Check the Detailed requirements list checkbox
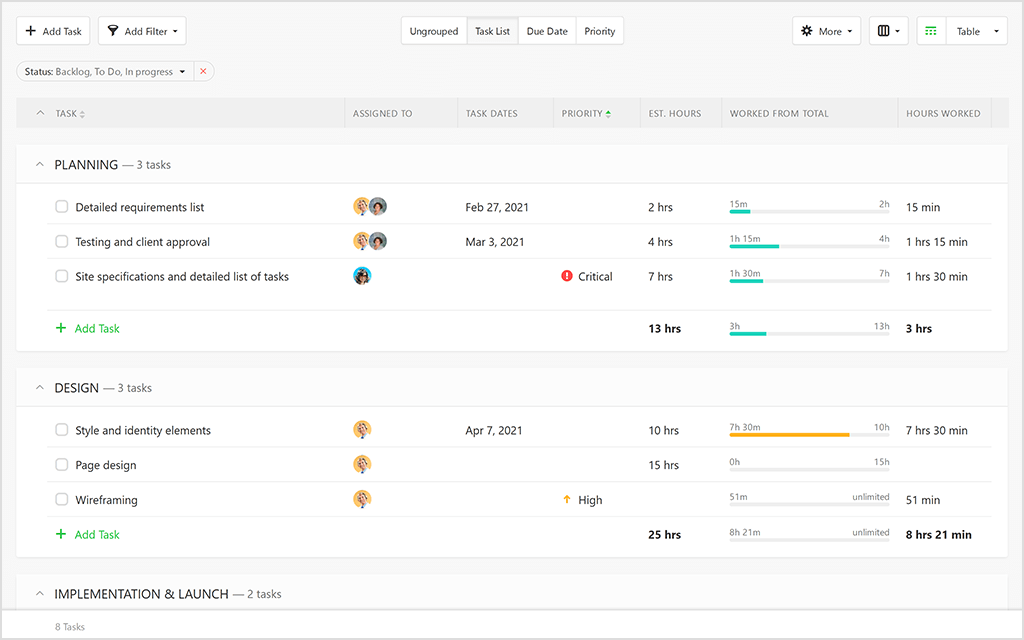This screenshot has height=640, width=1024. [x=61, y=207]
